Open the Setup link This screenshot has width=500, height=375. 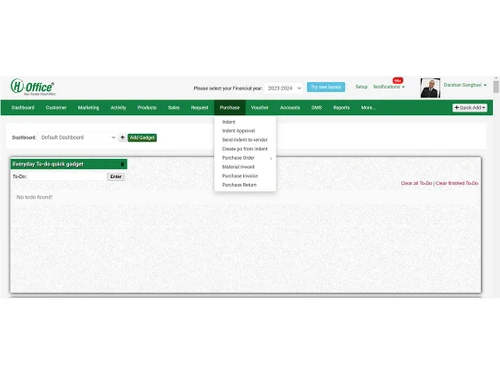361,87
